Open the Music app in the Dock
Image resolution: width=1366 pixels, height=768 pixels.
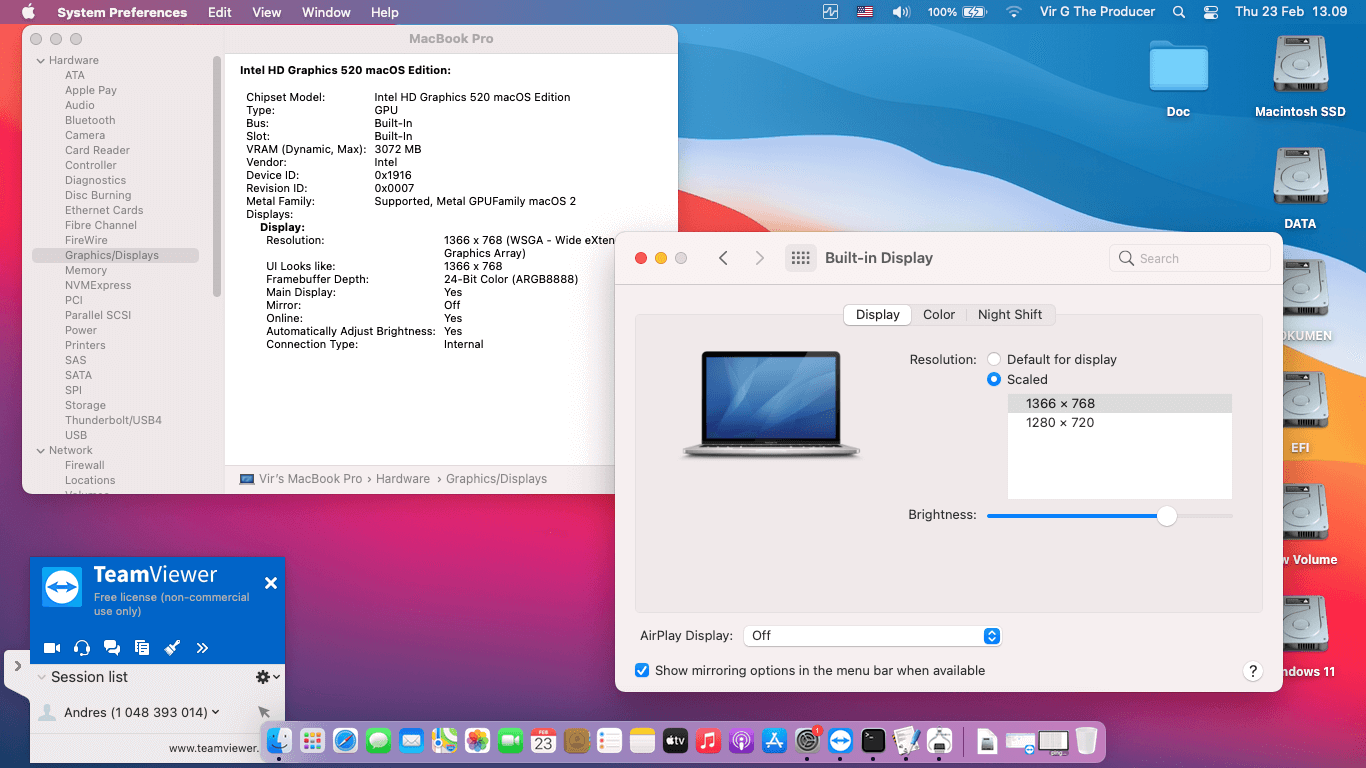(x=708, y=741)
